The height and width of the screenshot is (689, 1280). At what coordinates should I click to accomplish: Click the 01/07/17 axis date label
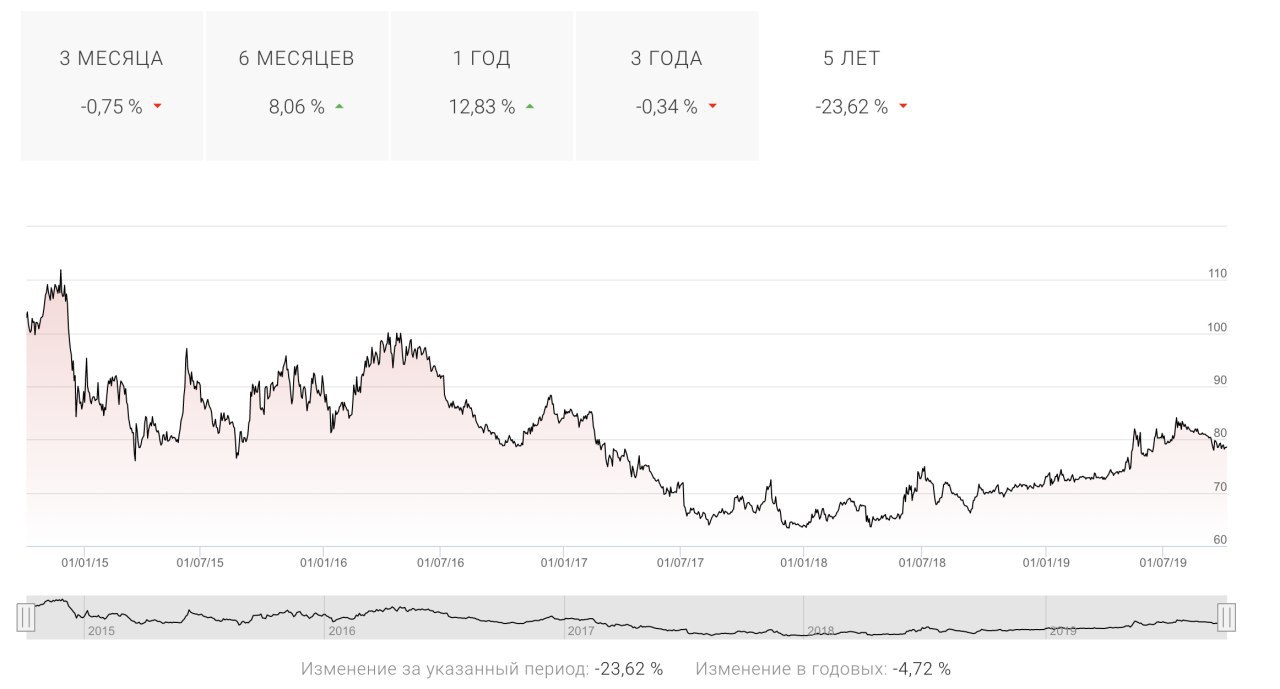click(680, 562)
